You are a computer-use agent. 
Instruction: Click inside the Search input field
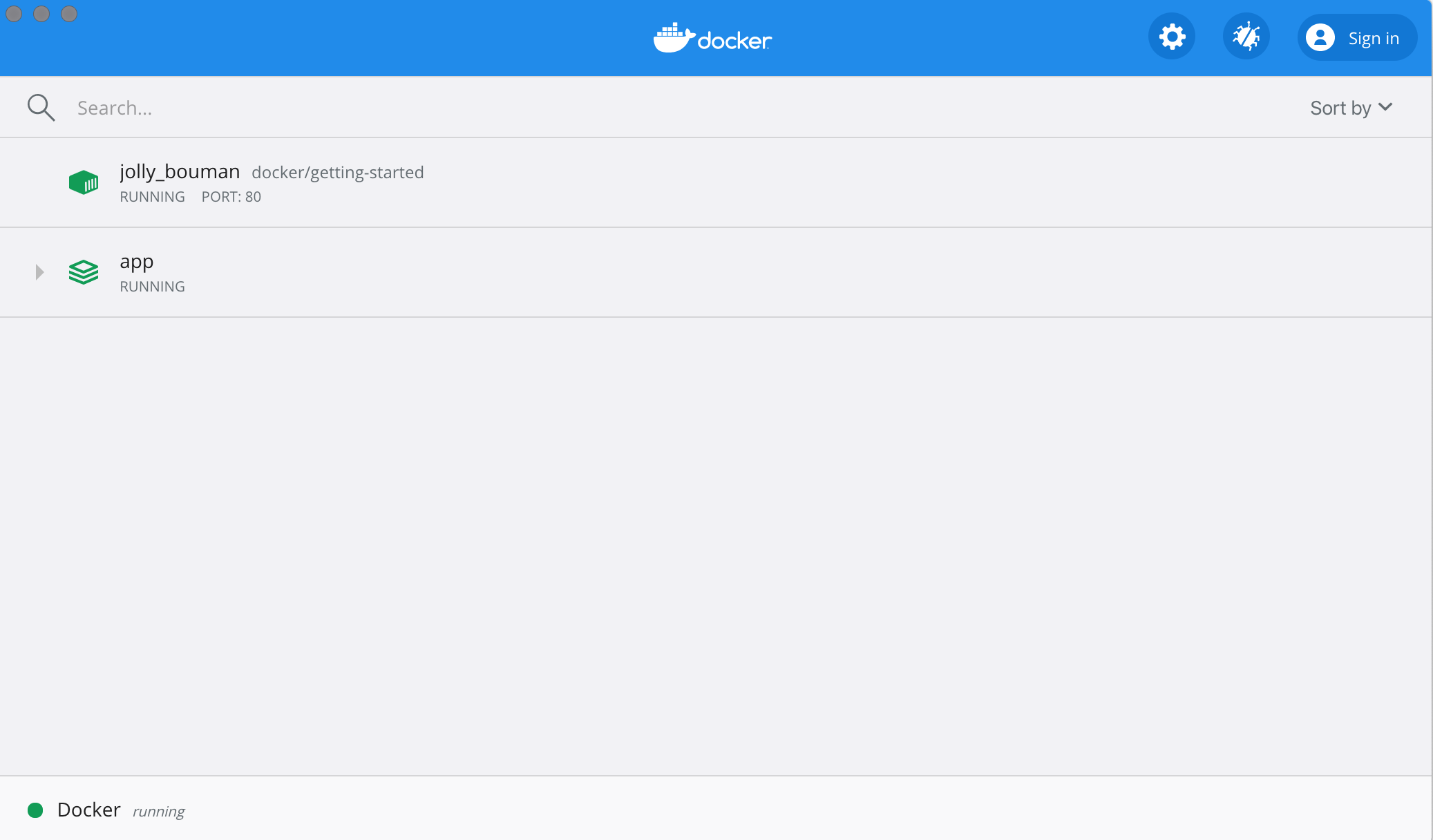click(115, 107)
